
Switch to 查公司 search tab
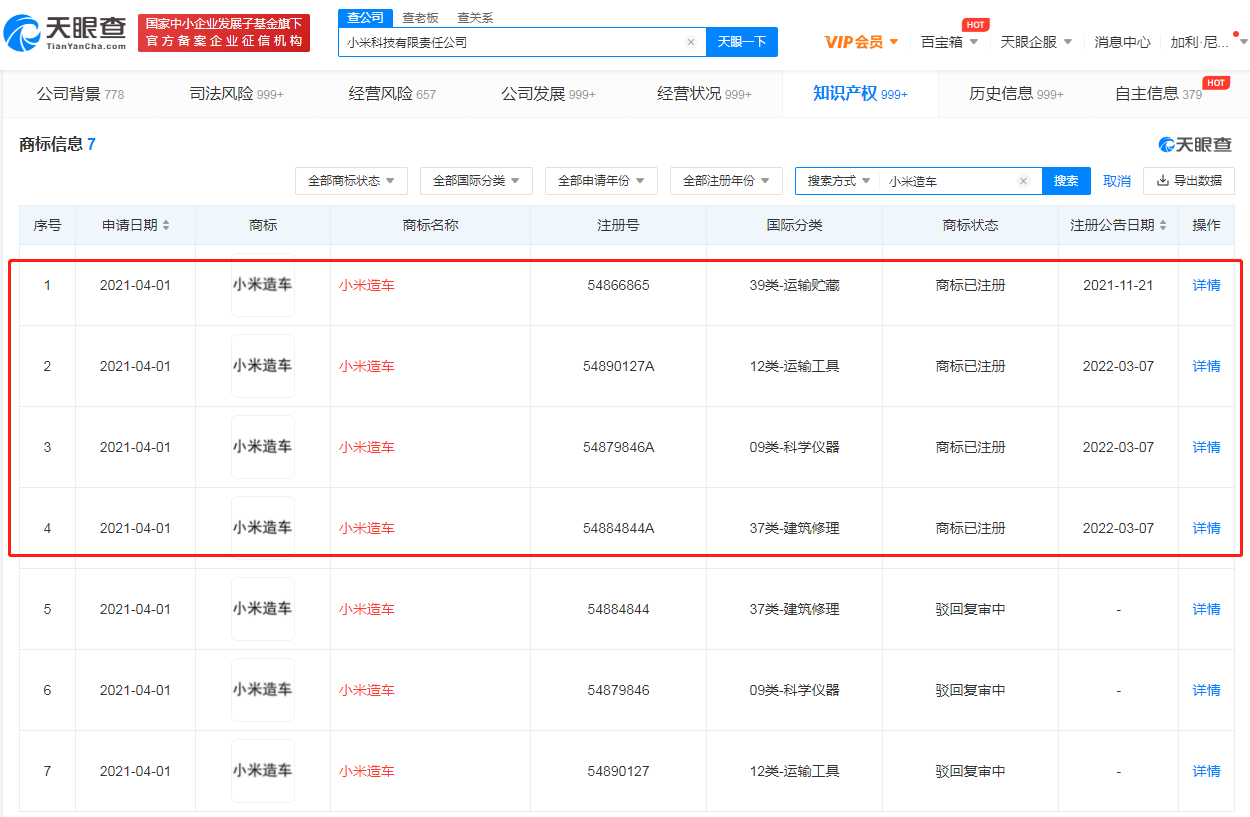[x=365, y=18]
